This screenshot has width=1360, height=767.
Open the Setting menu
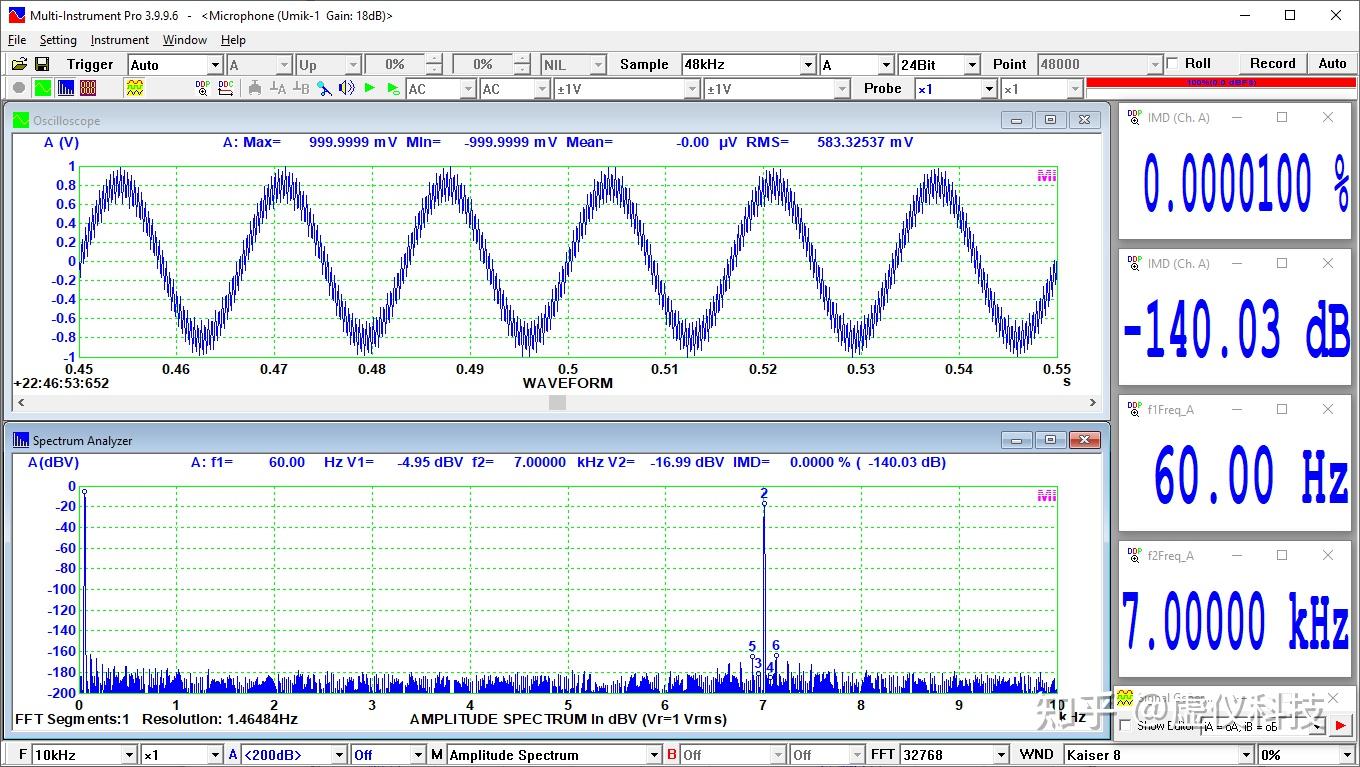pyautogui.click(x=58, y=40)
